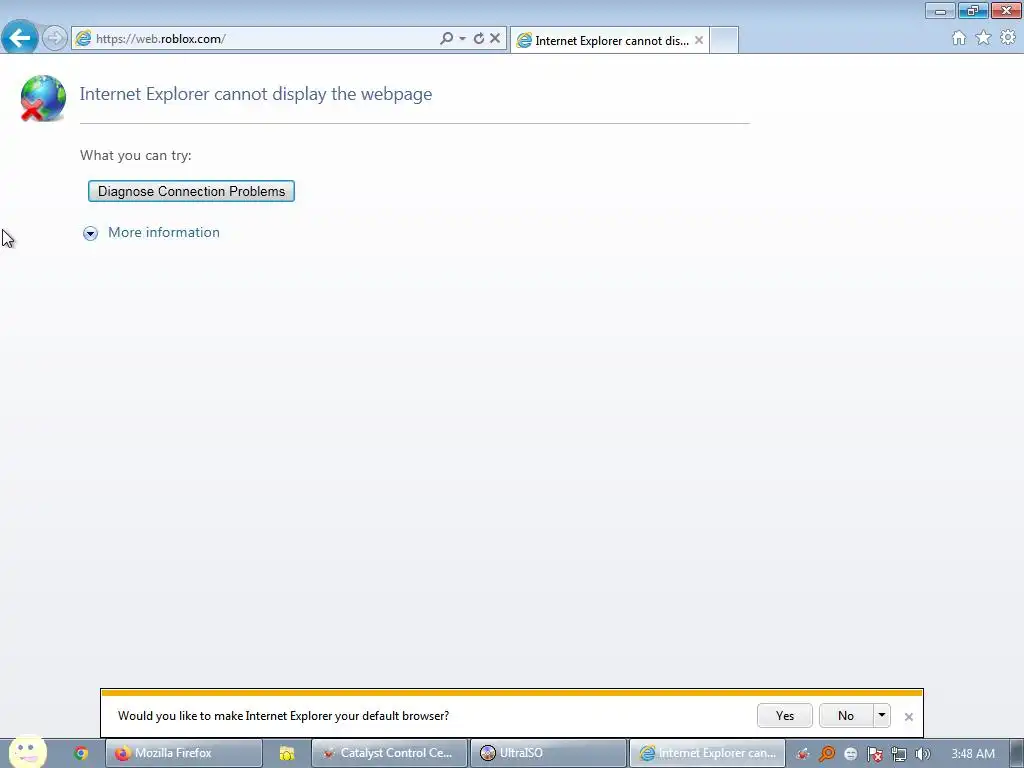
Task: Open Action Center flag tray icon
Action: tap(874, 754)
